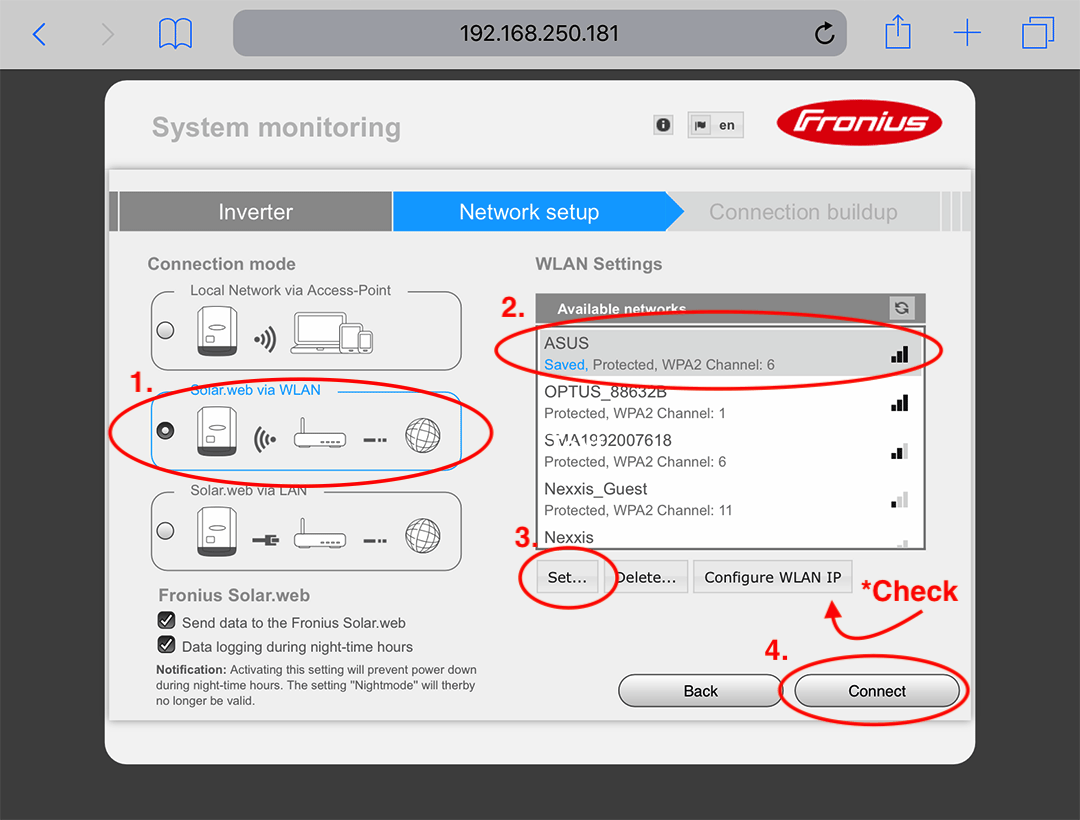The height and width of the screenshot is (820, 1080).
Task: Toggle Data logging during night-time hours
Action: click(x=167, y=645)
